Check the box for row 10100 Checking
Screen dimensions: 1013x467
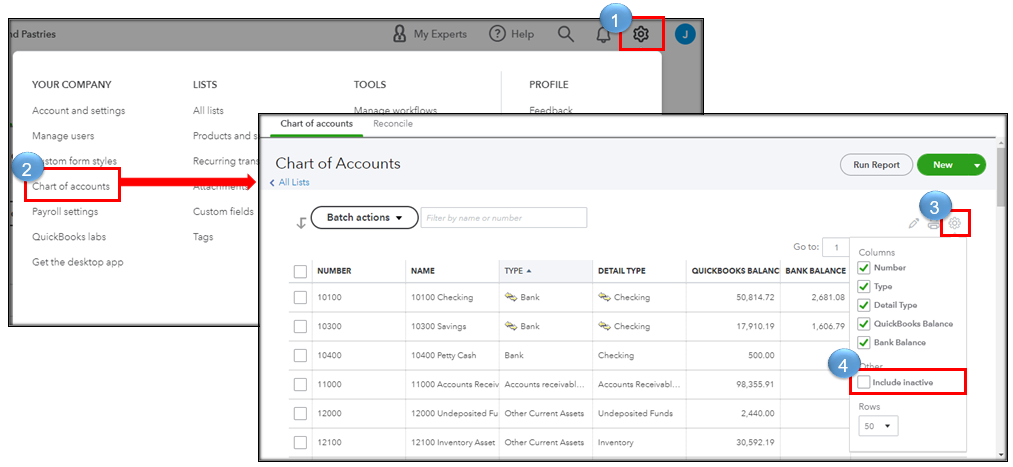[300, 297]
